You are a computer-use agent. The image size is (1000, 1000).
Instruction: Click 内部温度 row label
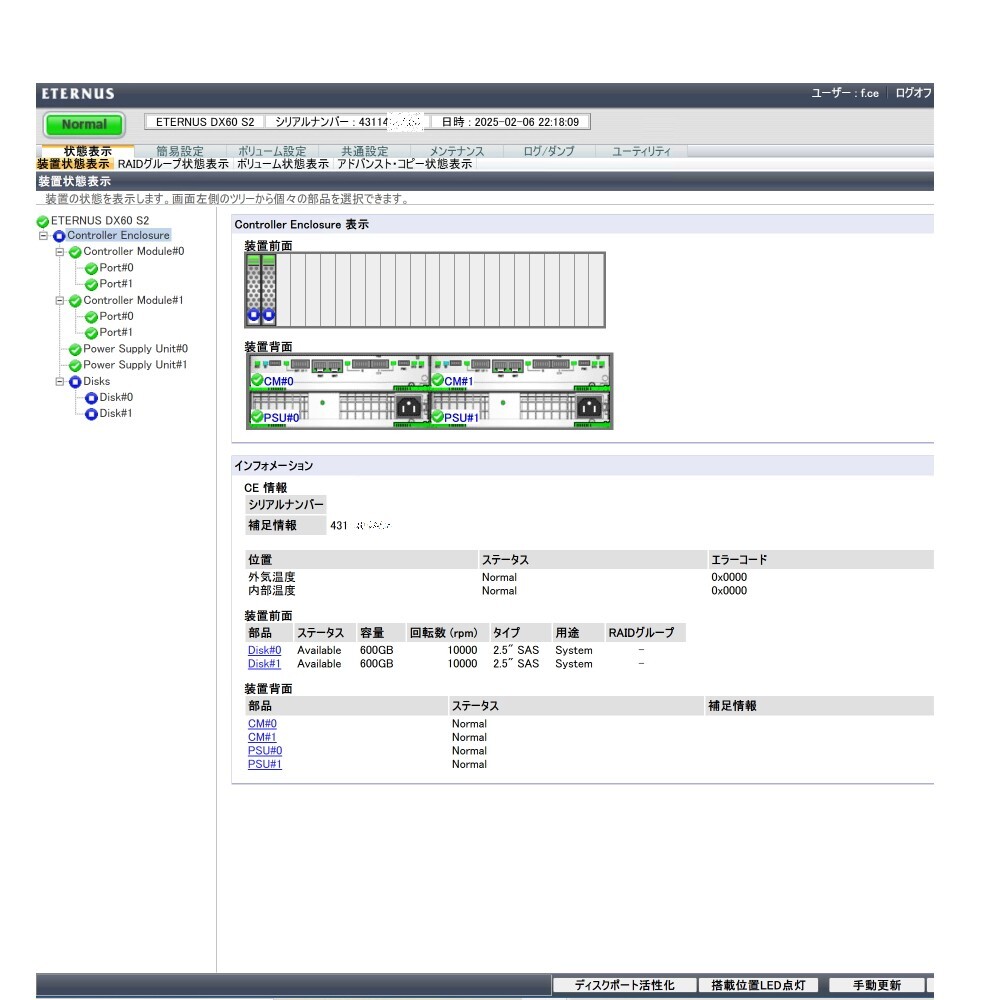[272, 591]
